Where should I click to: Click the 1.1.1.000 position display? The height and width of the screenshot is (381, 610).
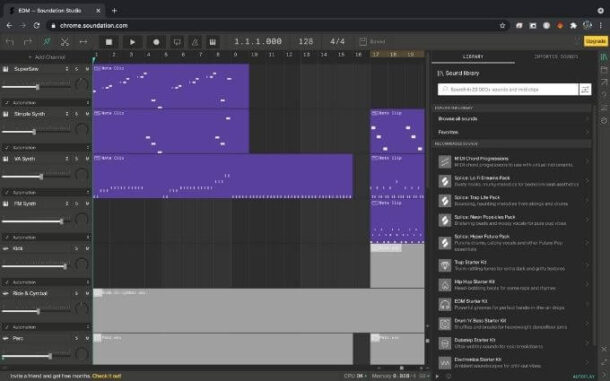click(258, 41)
